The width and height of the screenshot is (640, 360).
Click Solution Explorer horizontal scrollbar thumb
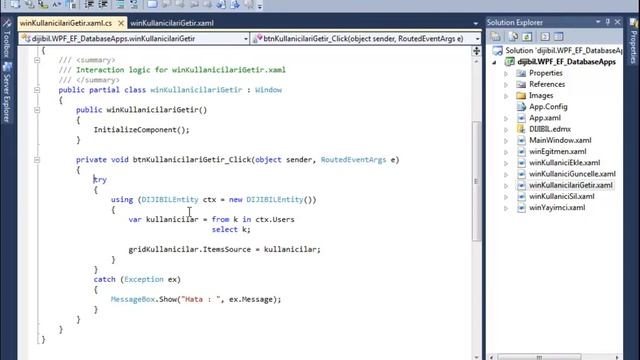point(539,357)
